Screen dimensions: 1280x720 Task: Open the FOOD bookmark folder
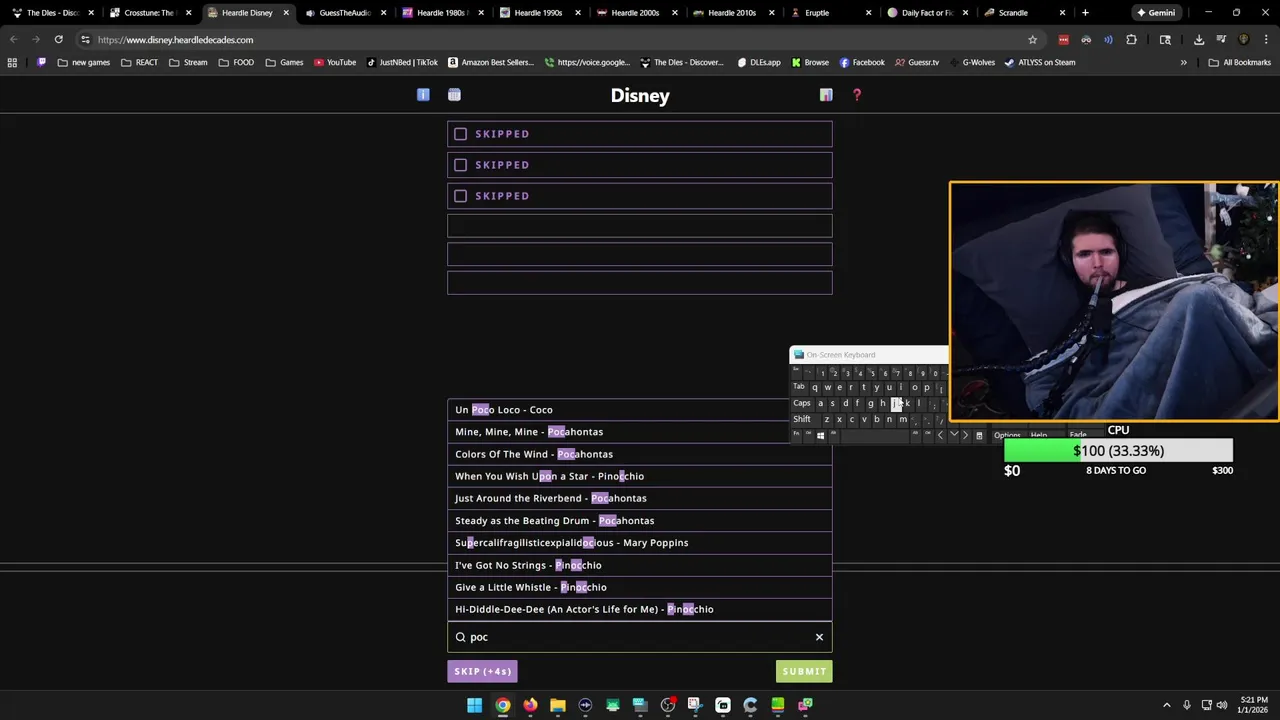click(x=236, y=62)
